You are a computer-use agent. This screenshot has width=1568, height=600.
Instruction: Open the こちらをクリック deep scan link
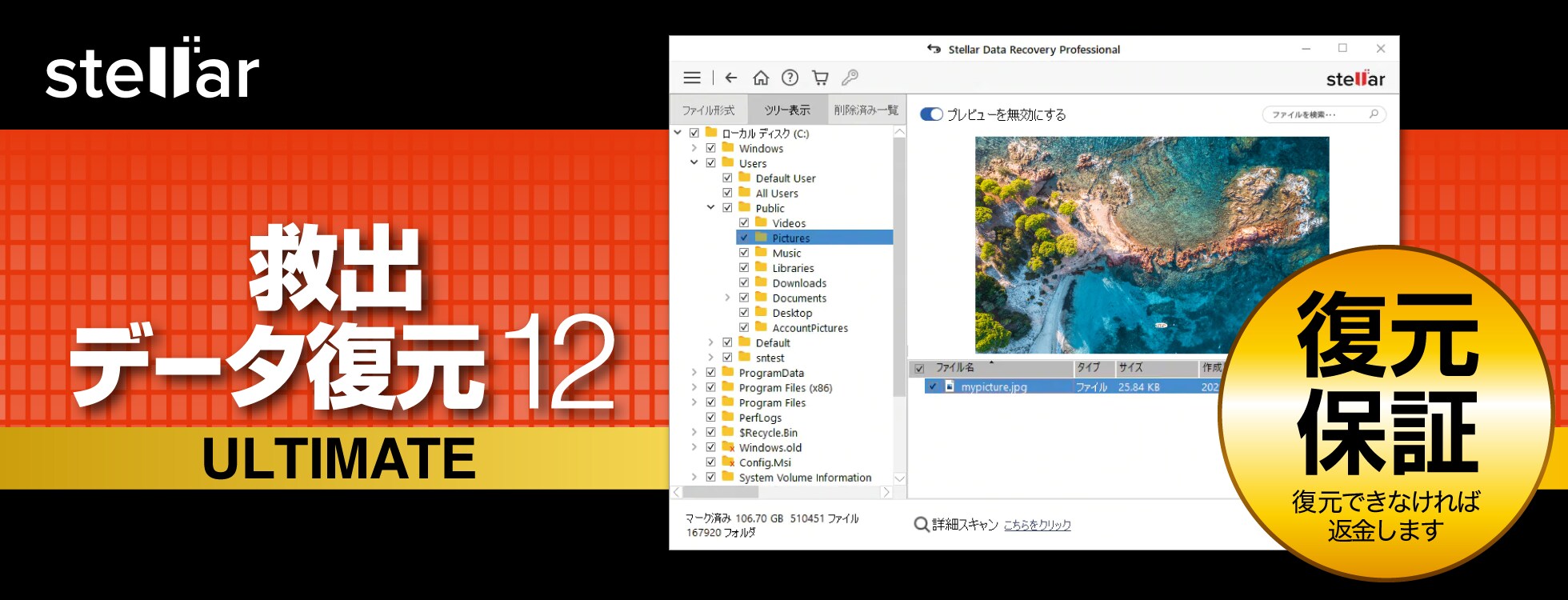pos(1038,525)
